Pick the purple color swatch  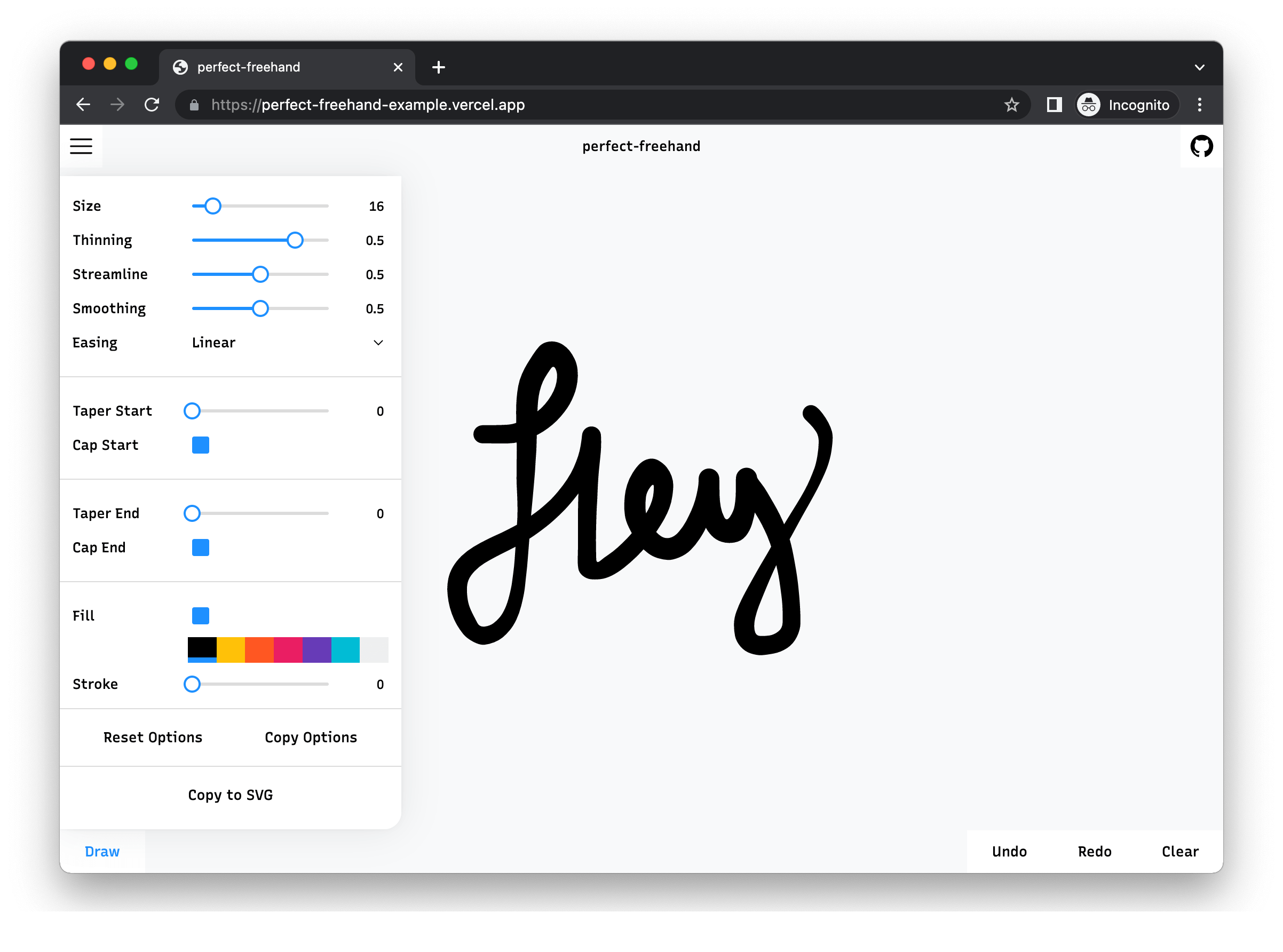click(x=316, y=649)
